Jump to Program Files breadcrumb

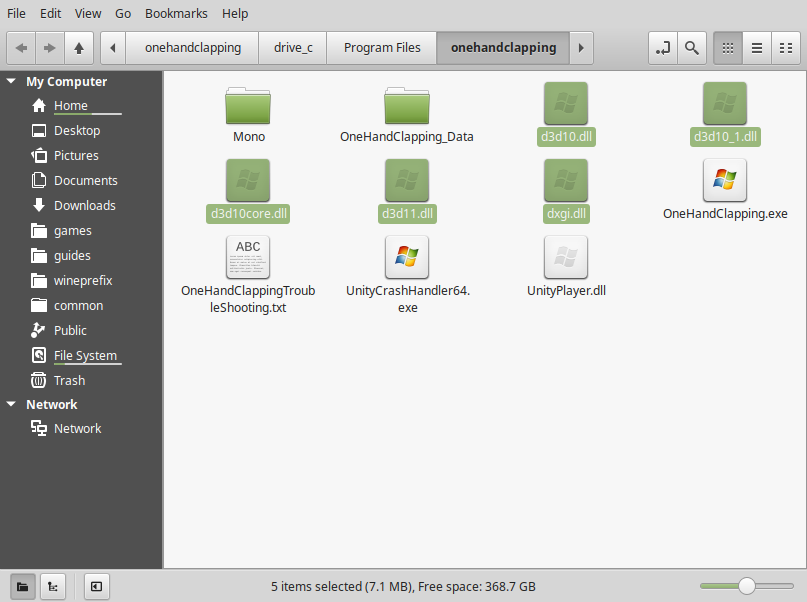382,48
